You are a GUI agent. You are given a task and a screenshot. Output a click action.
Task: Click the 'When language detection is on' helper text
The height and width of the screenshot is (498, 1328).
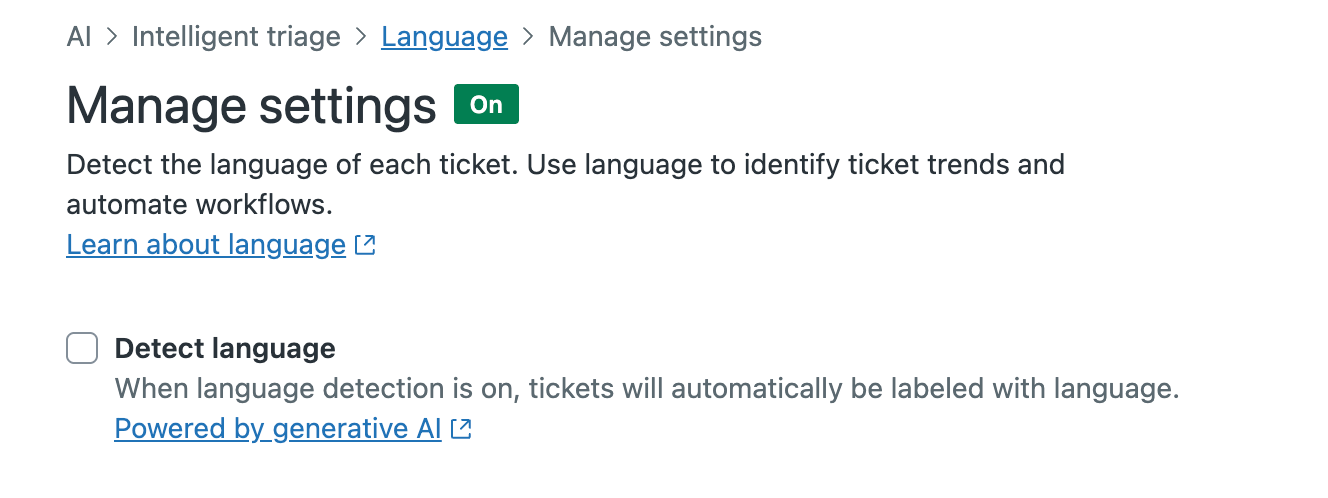[x=316, y=388]
